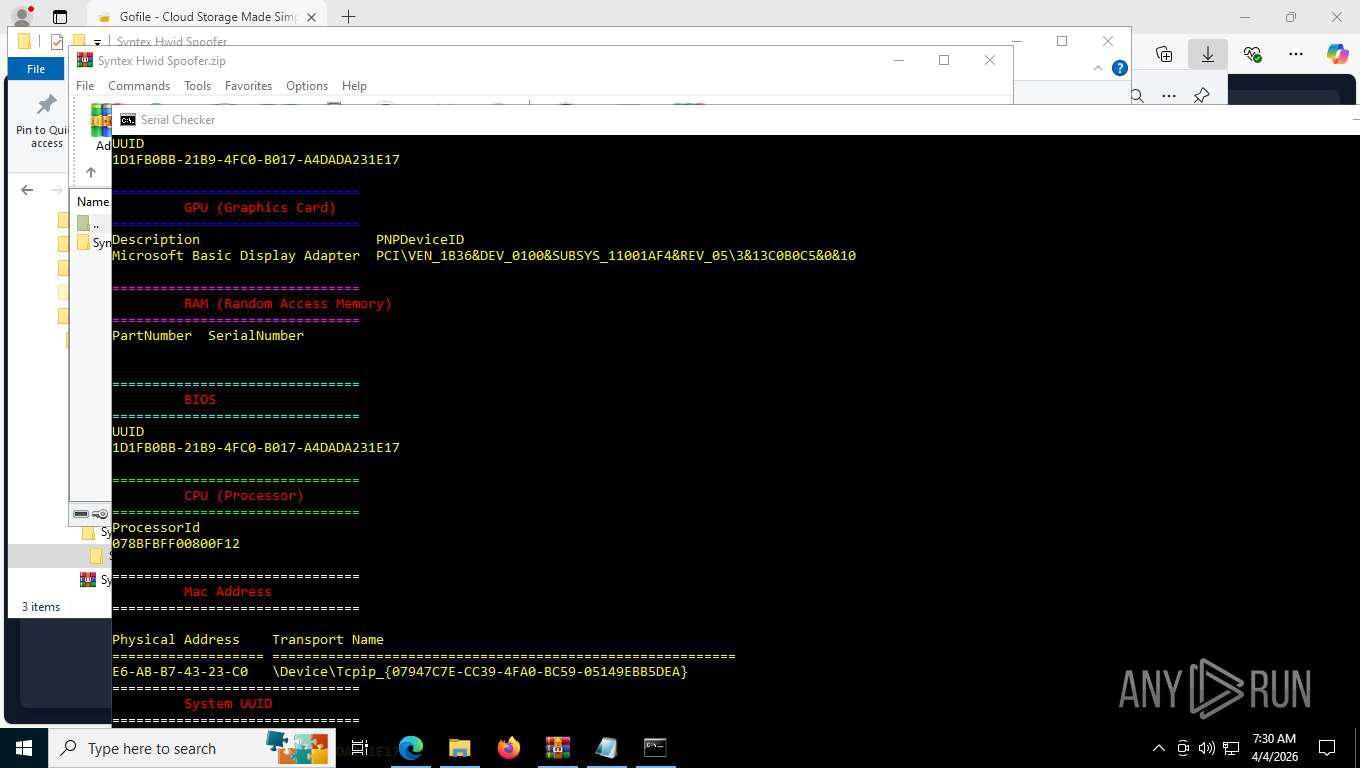
Task: Click the first UUID value at console top
Action: tap(256, 160)
